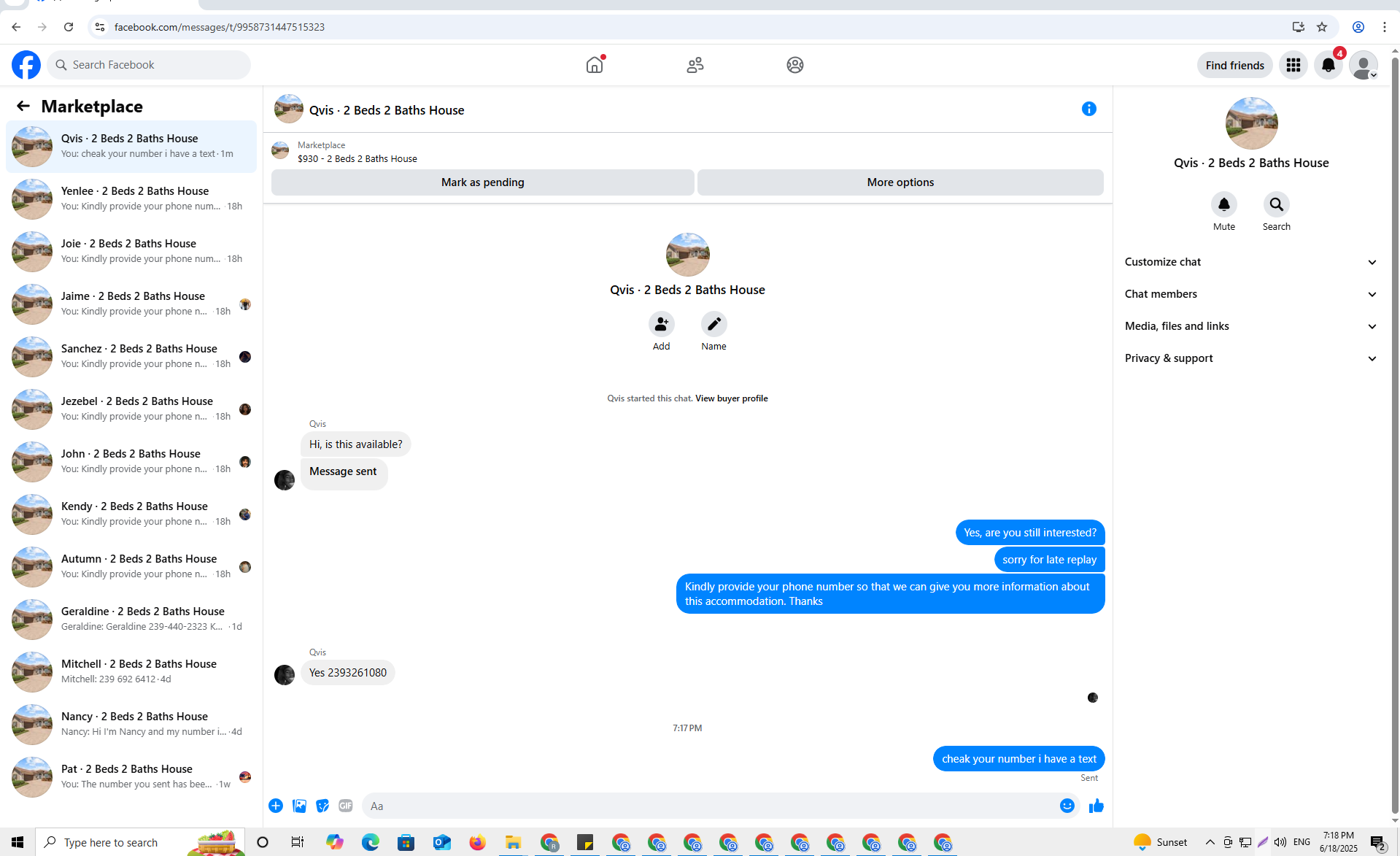Screen dimensions: 1400x856
Task: Open the John conversation
Action: pos(131,462)
